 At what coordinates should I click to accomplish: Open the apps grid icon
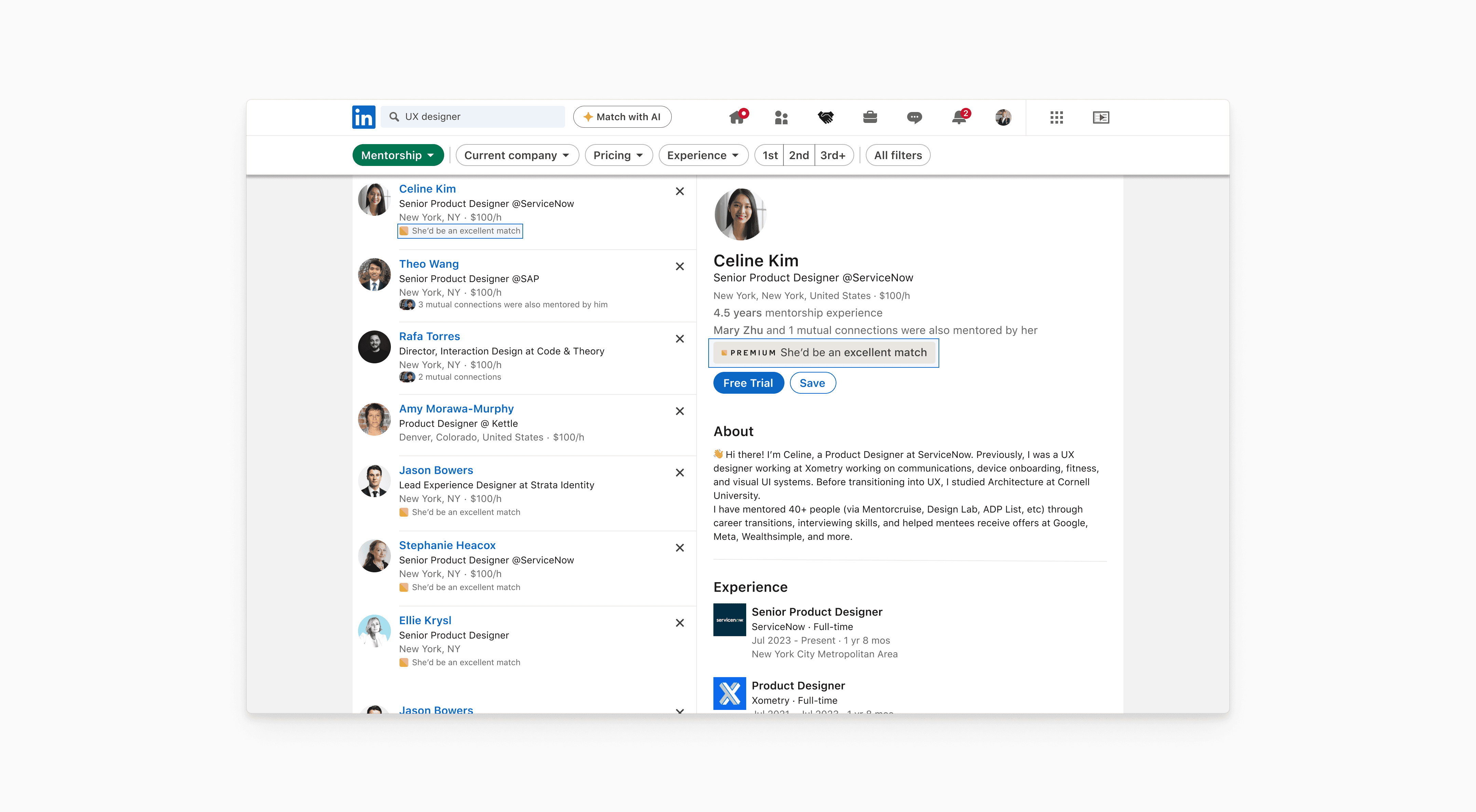[x=1056, y=117]
